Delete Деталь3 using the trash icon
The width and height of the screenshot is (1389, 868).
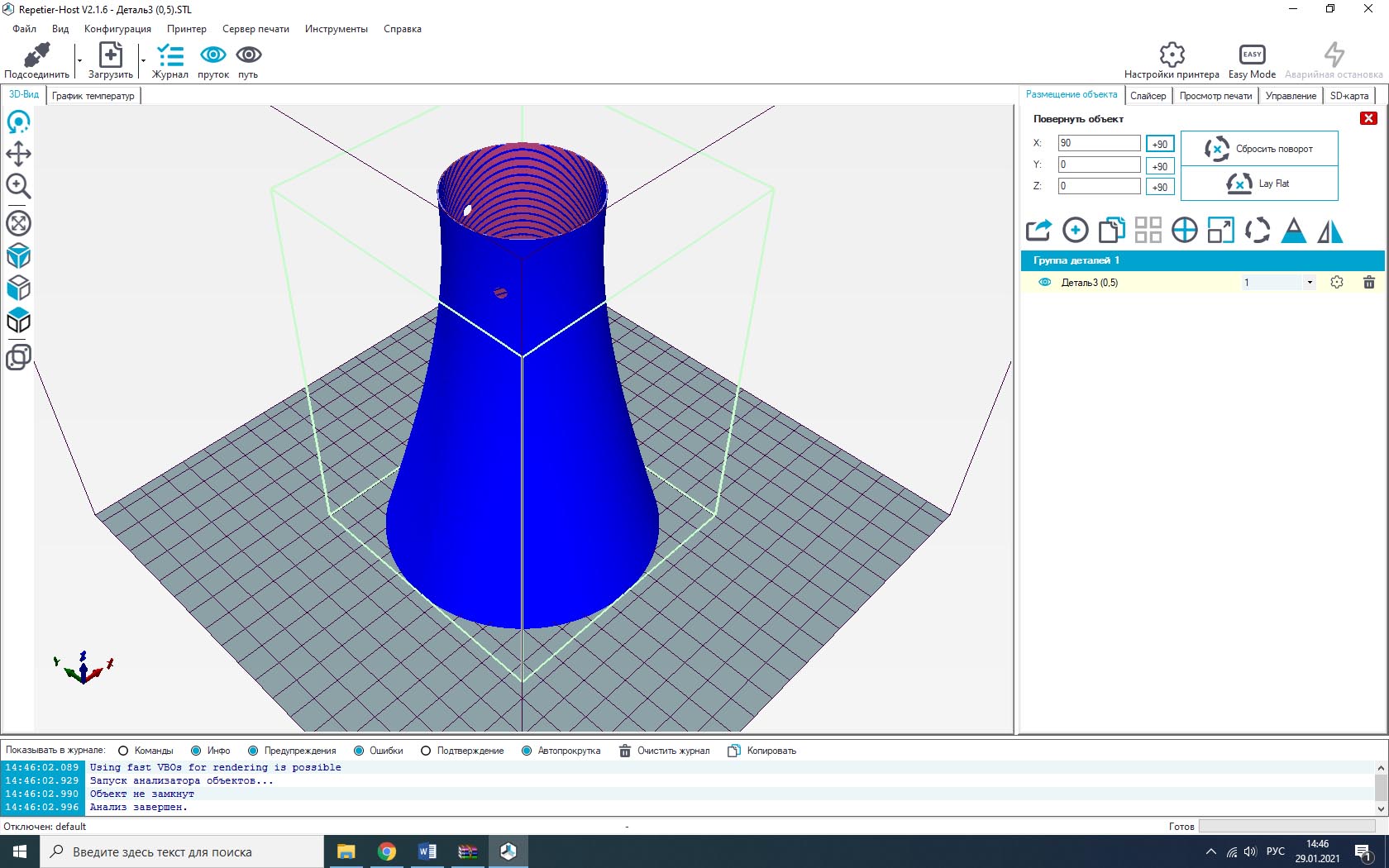[1368, 283]
